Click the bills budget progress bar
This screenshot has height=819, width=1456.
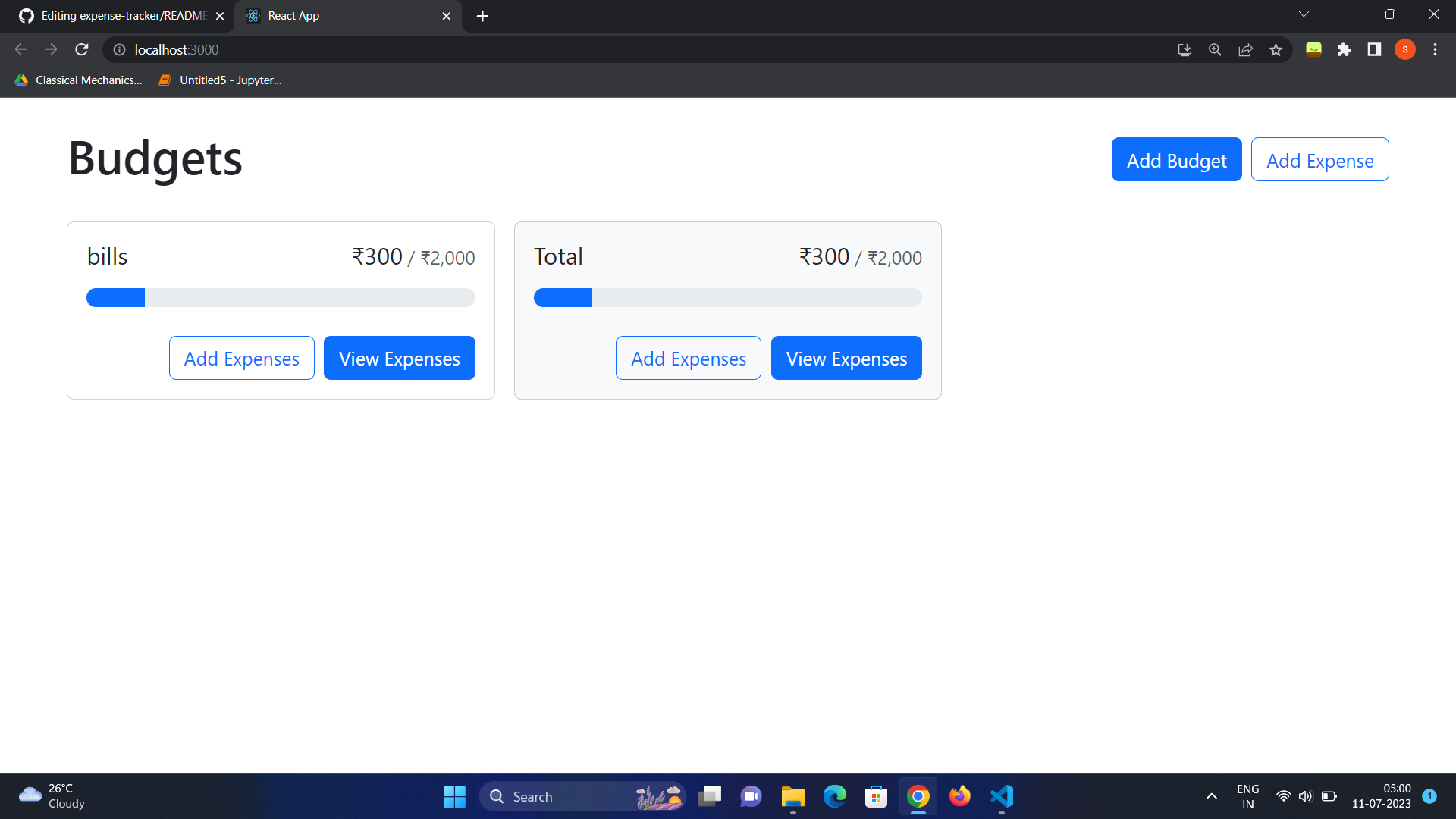(x=281, y=297)
